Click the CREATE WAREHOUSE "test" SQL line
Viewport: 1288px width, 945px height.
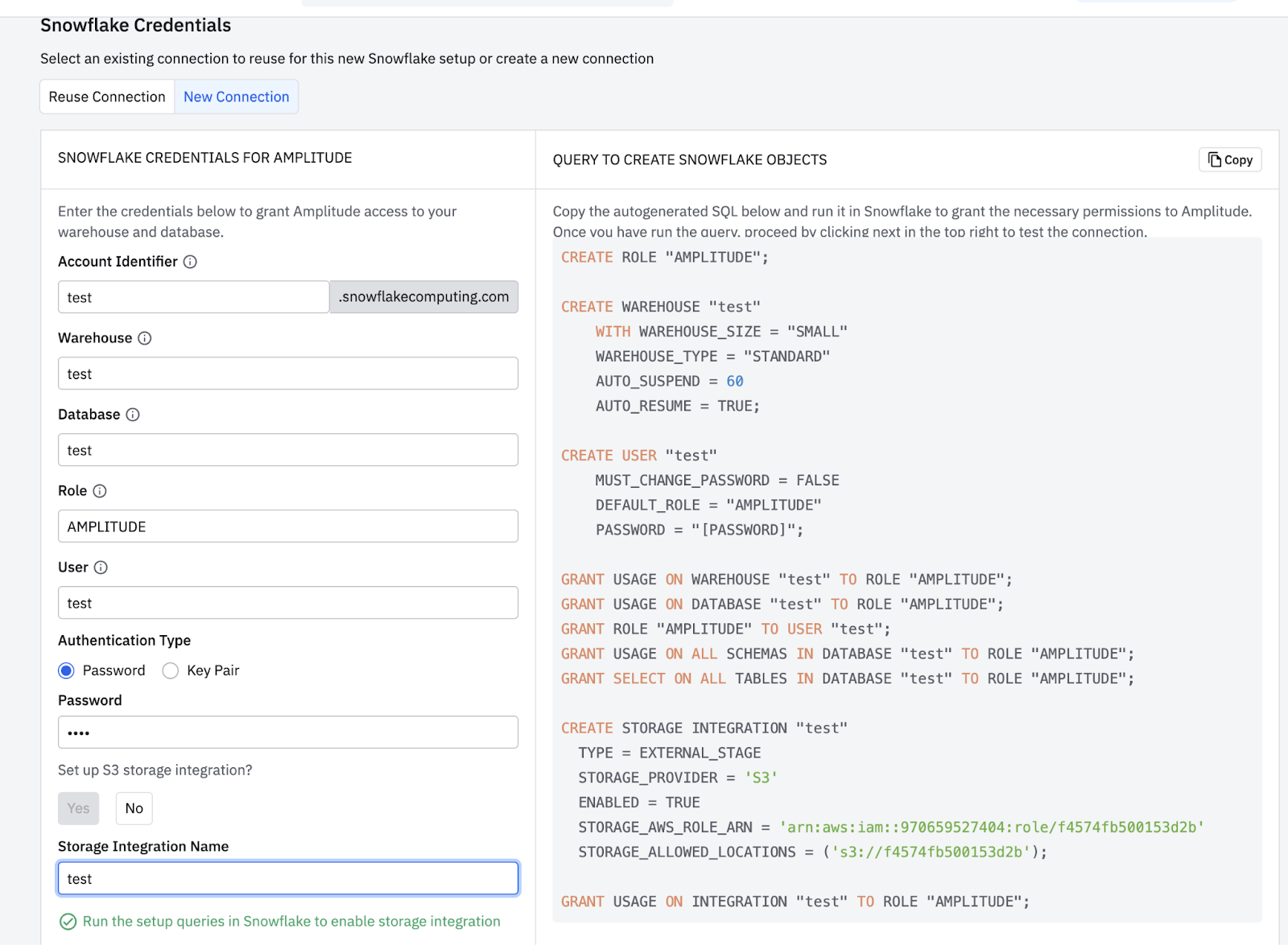(x=661, y=307)
